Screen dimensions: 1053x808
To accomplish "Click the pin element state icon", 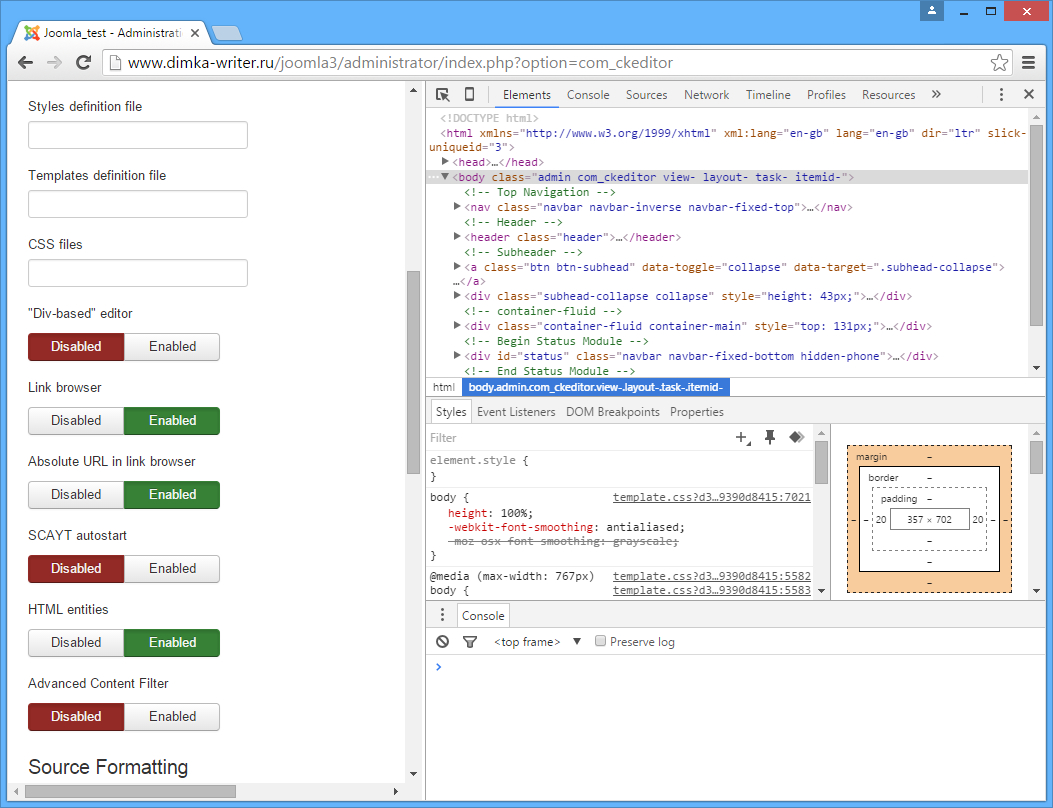I will coord(770,438).
